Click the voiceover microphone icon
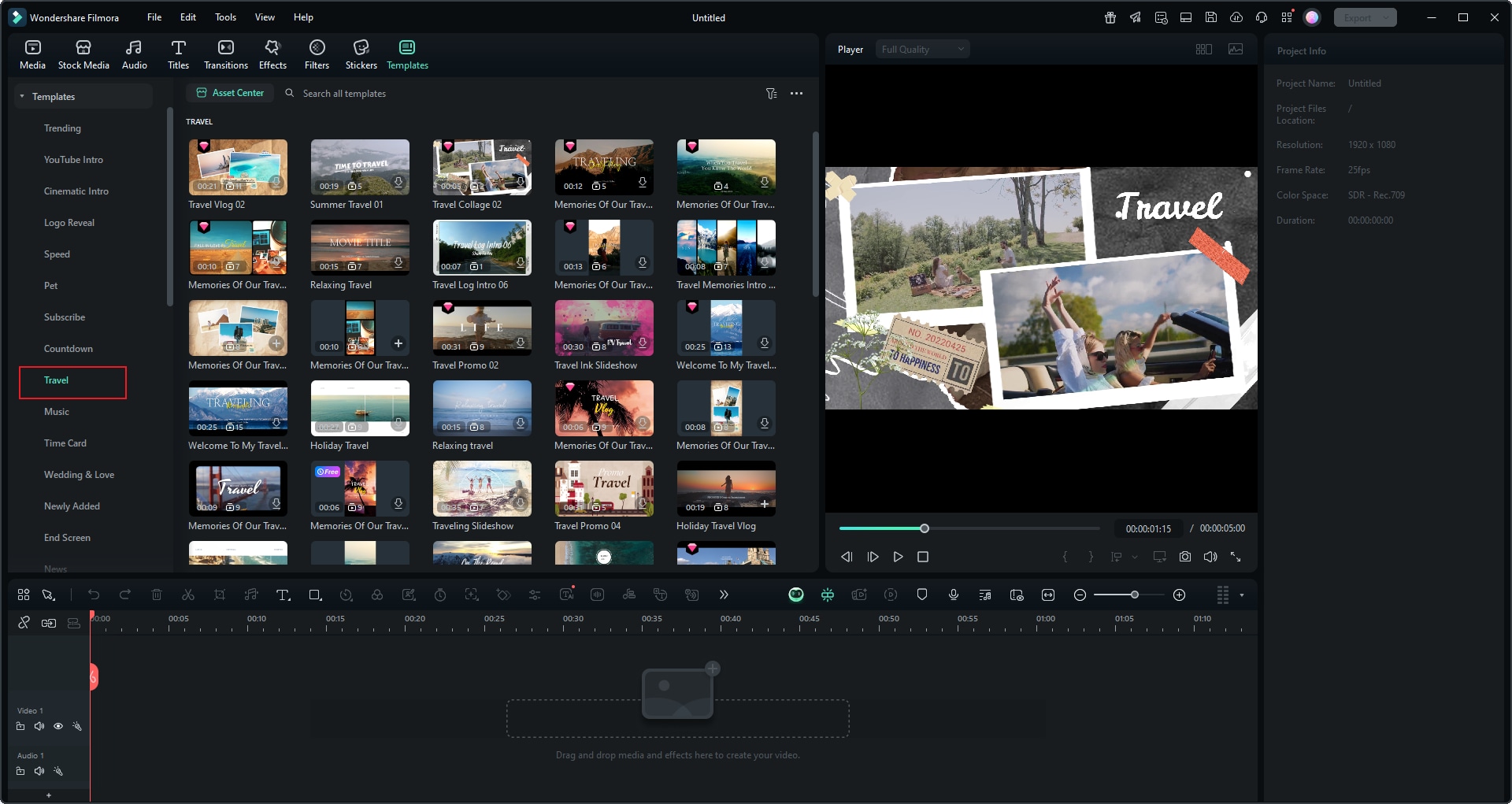This screenshot has width=1512, height=804. [954, 595]
